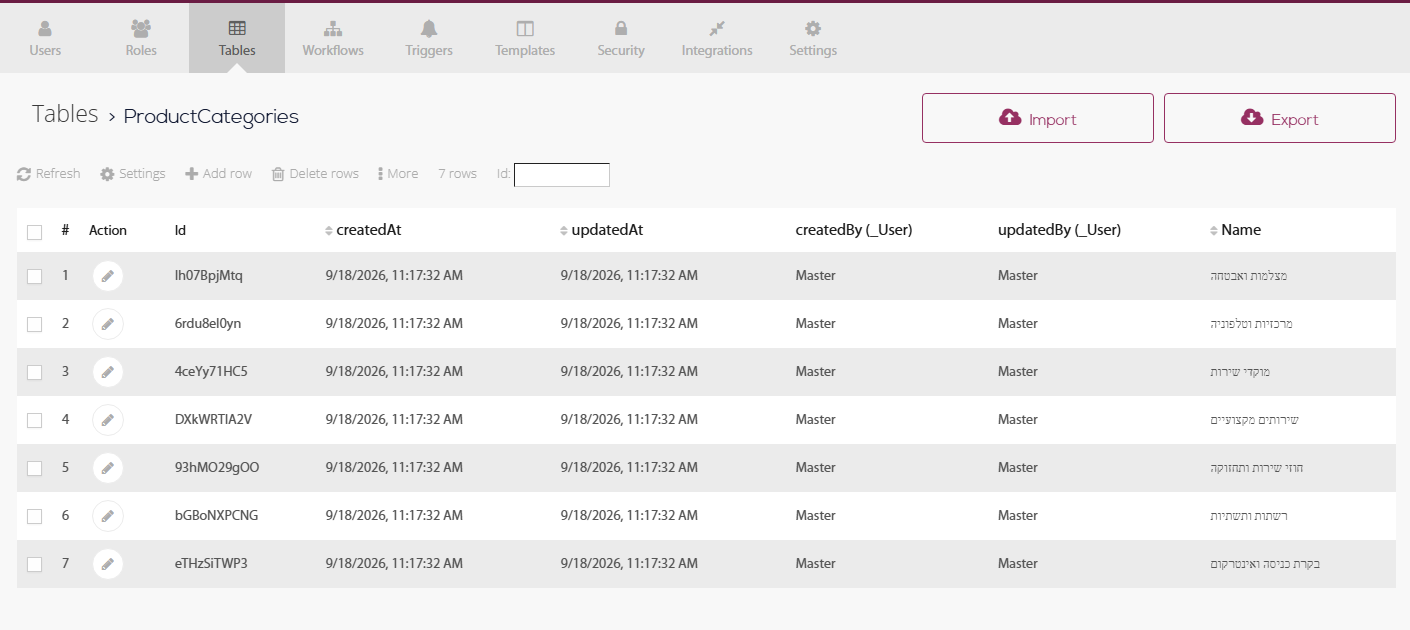This screenshot has width=1410, height=630.
Task: Click updatedBy Master in row 7
Action: [1018, 564]
